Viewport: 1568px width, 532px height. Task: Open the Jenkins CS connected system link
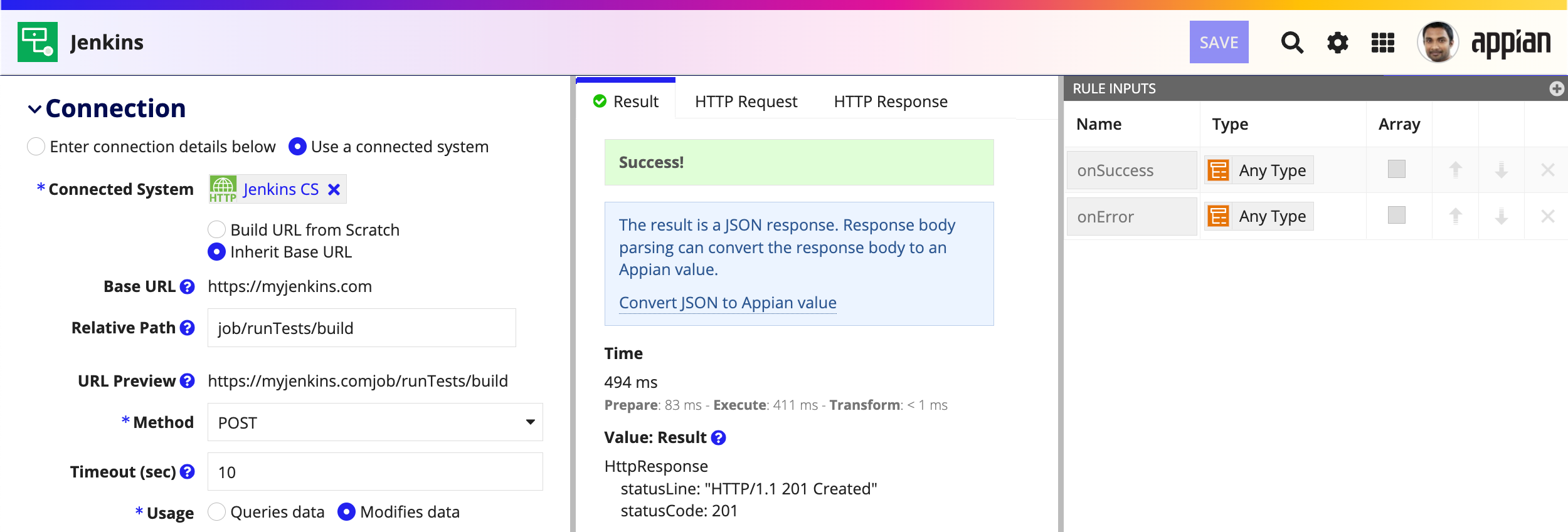(280, 189)
